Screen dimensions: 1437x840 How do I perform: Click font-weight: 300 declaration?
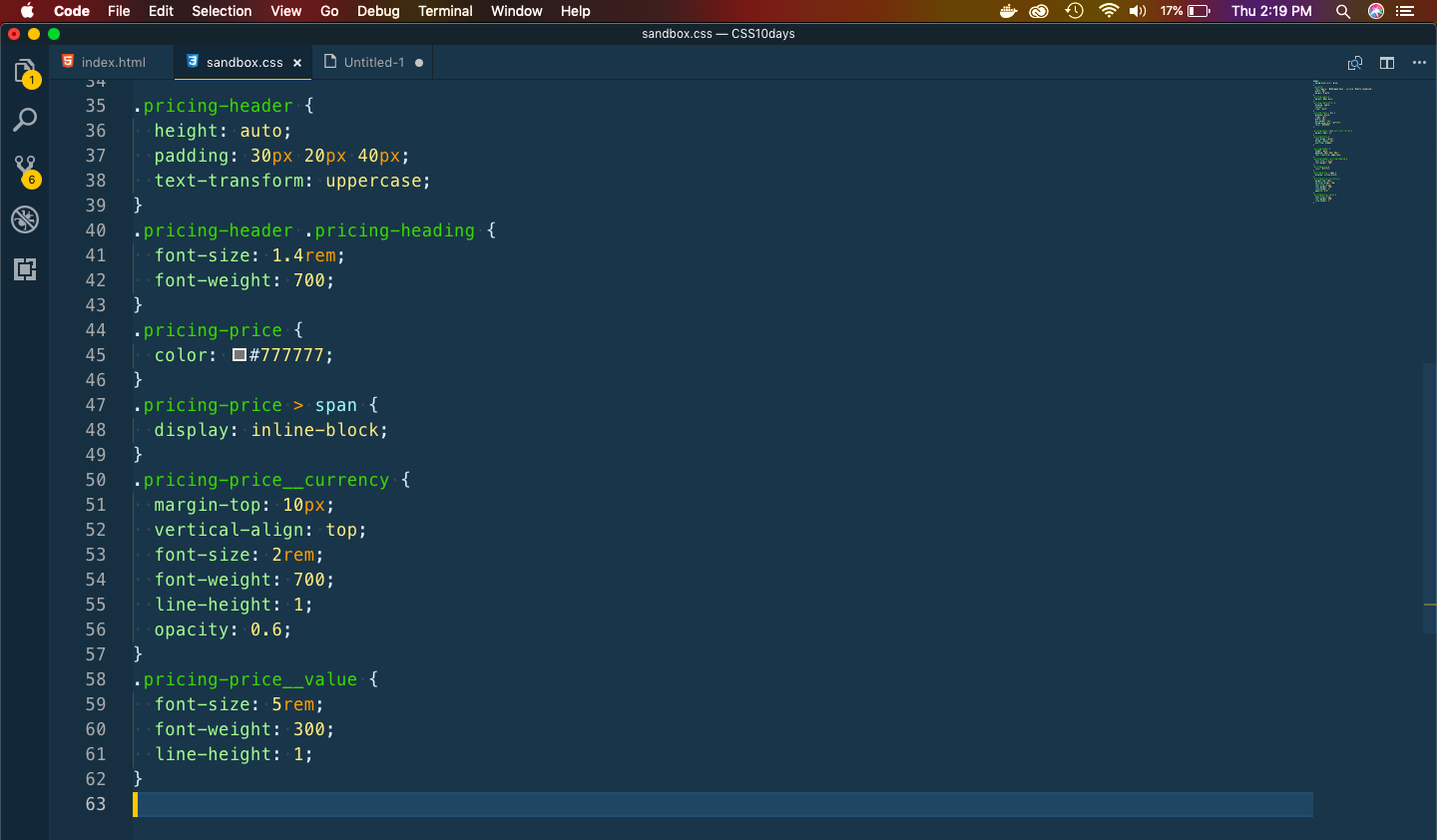coord(244,729)
